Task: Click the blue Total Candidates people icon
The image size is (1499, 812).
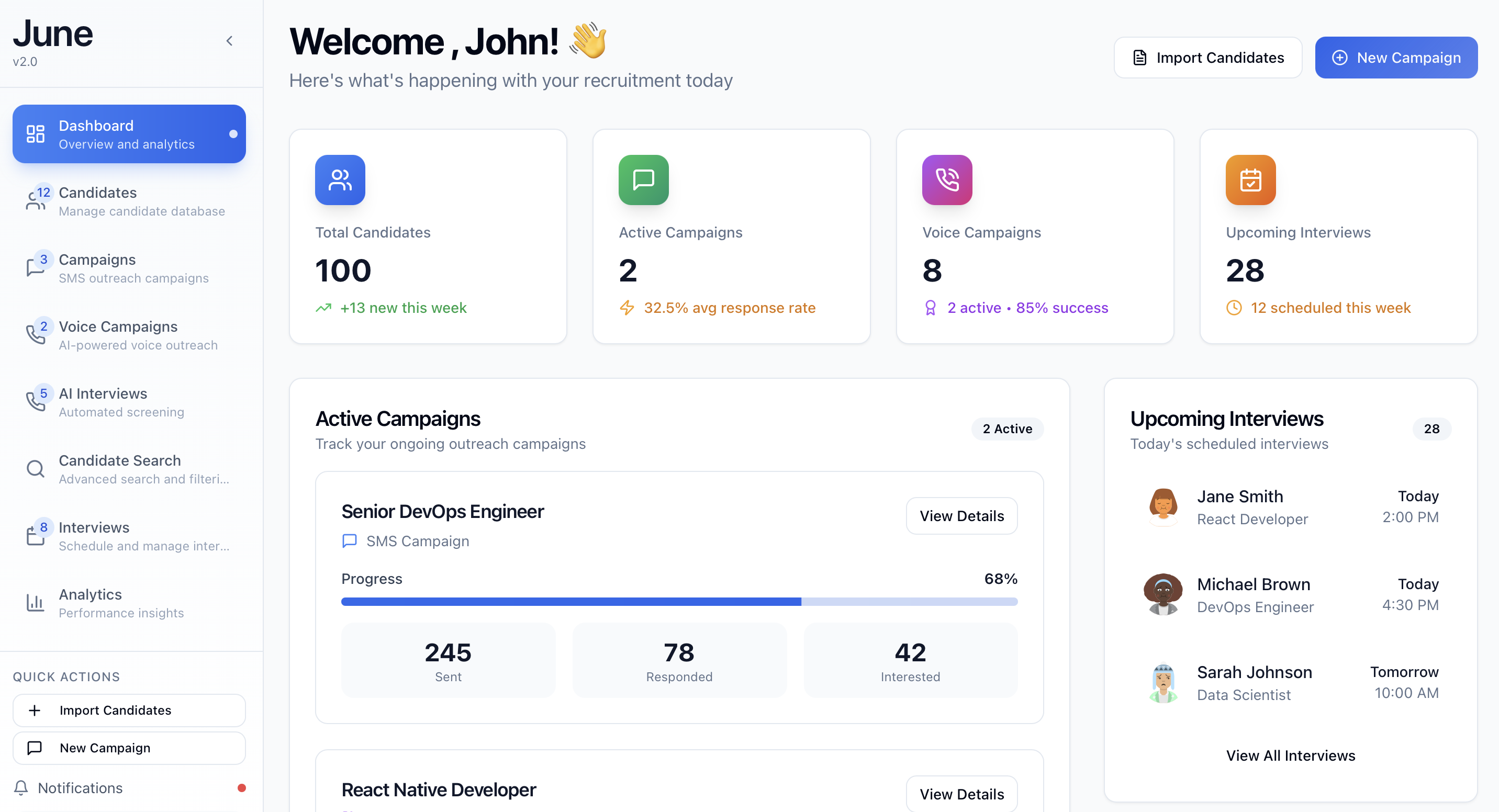Action: [340, 180]
